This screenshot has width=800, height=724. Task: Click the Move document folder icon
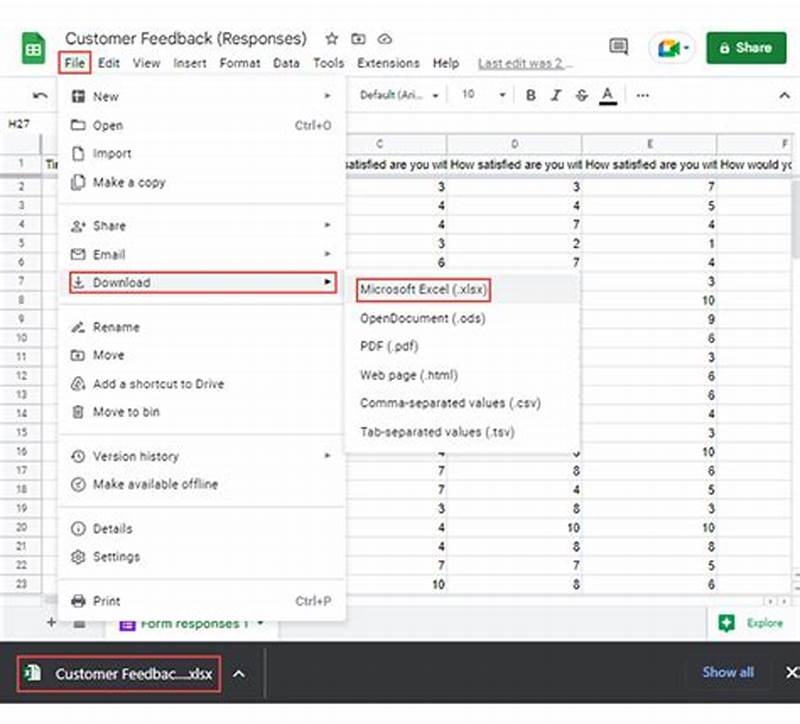pyautogui.click(x=358, y=38)
